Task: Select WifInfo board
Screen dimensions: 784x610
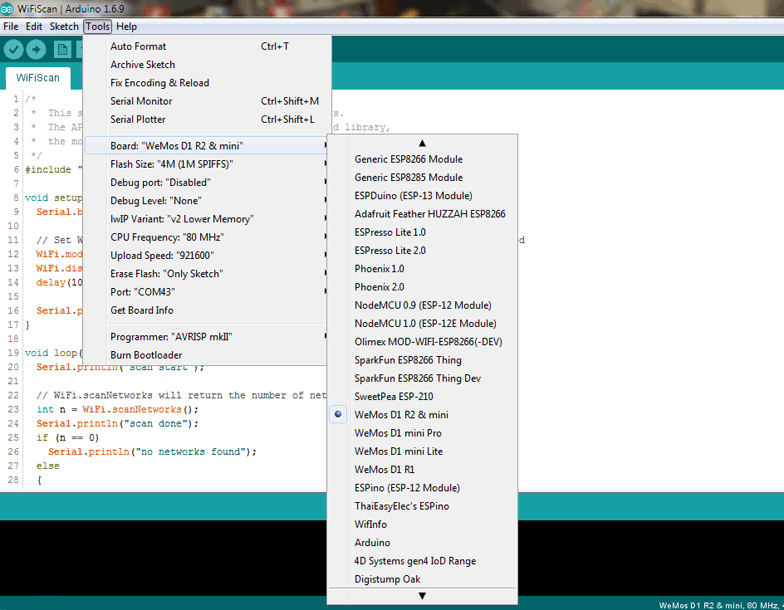Action: coord(422,524)
